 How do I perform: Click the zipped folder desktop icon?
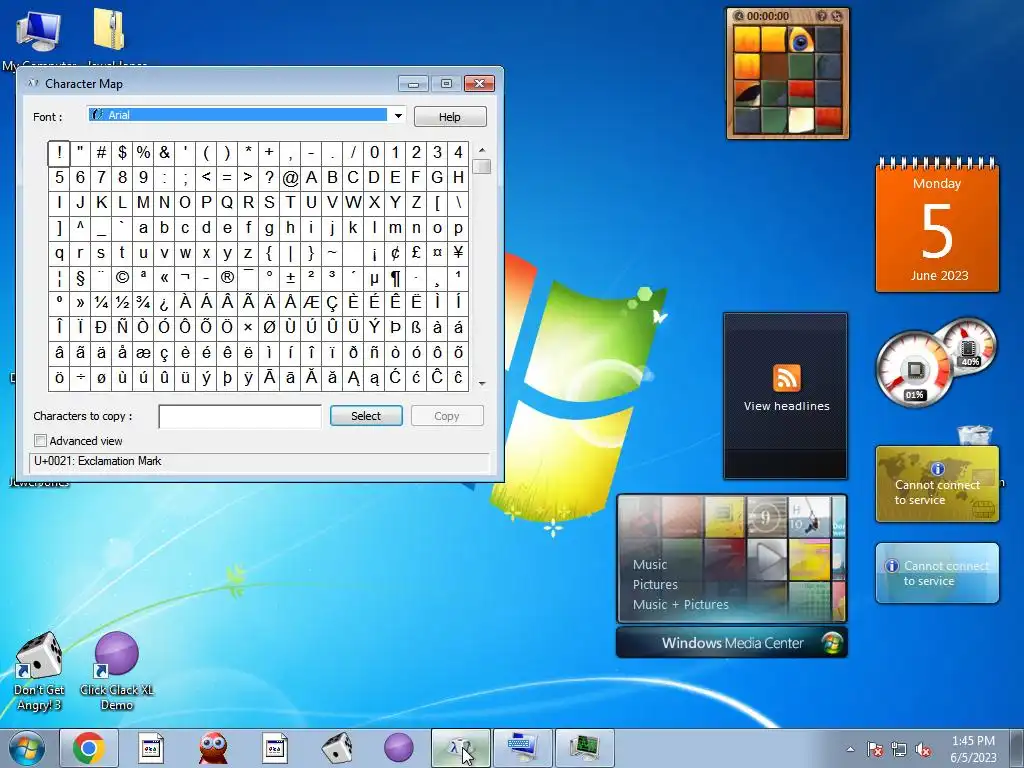click(110, 29)
